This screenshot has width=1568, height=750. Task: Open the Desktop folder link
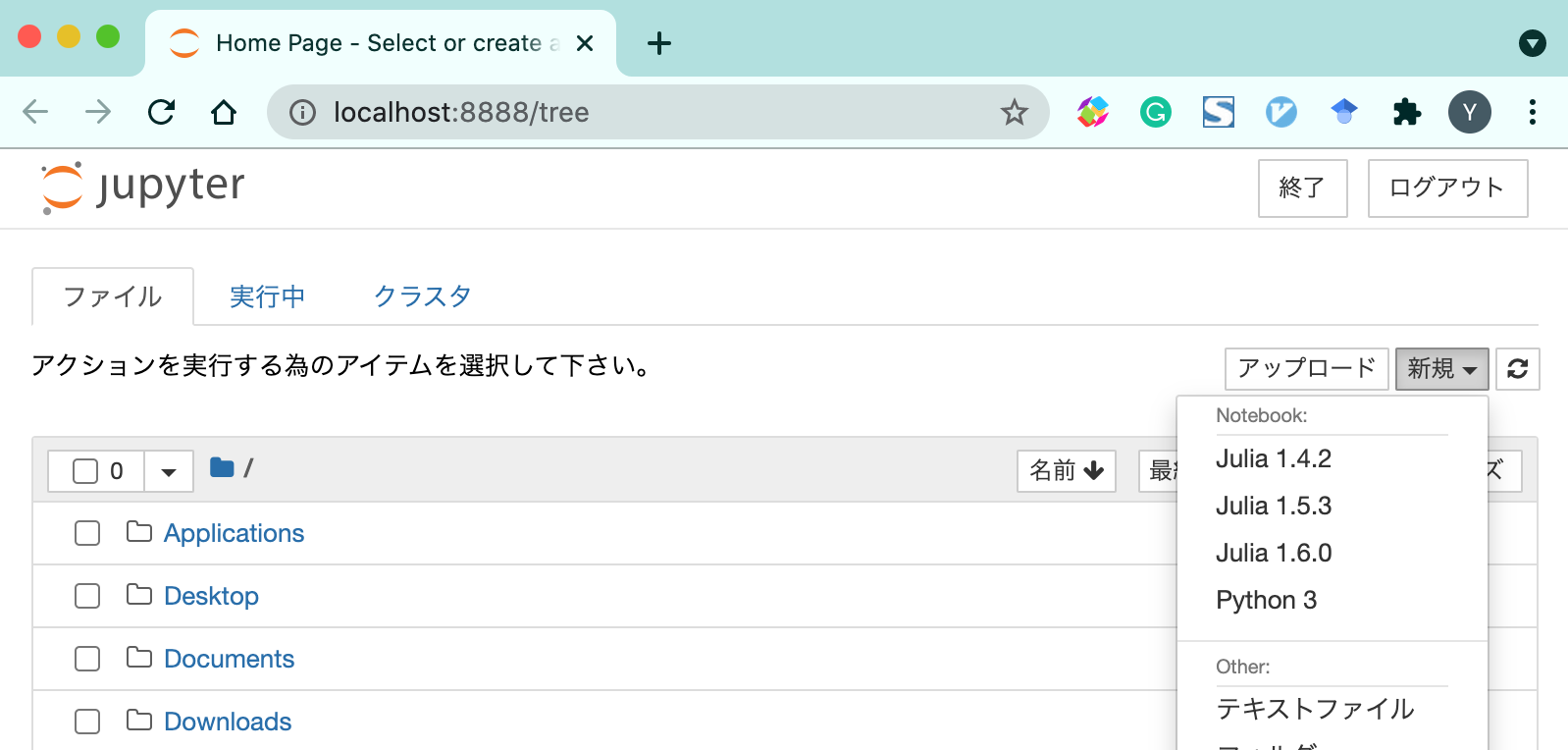coord(211,596)
